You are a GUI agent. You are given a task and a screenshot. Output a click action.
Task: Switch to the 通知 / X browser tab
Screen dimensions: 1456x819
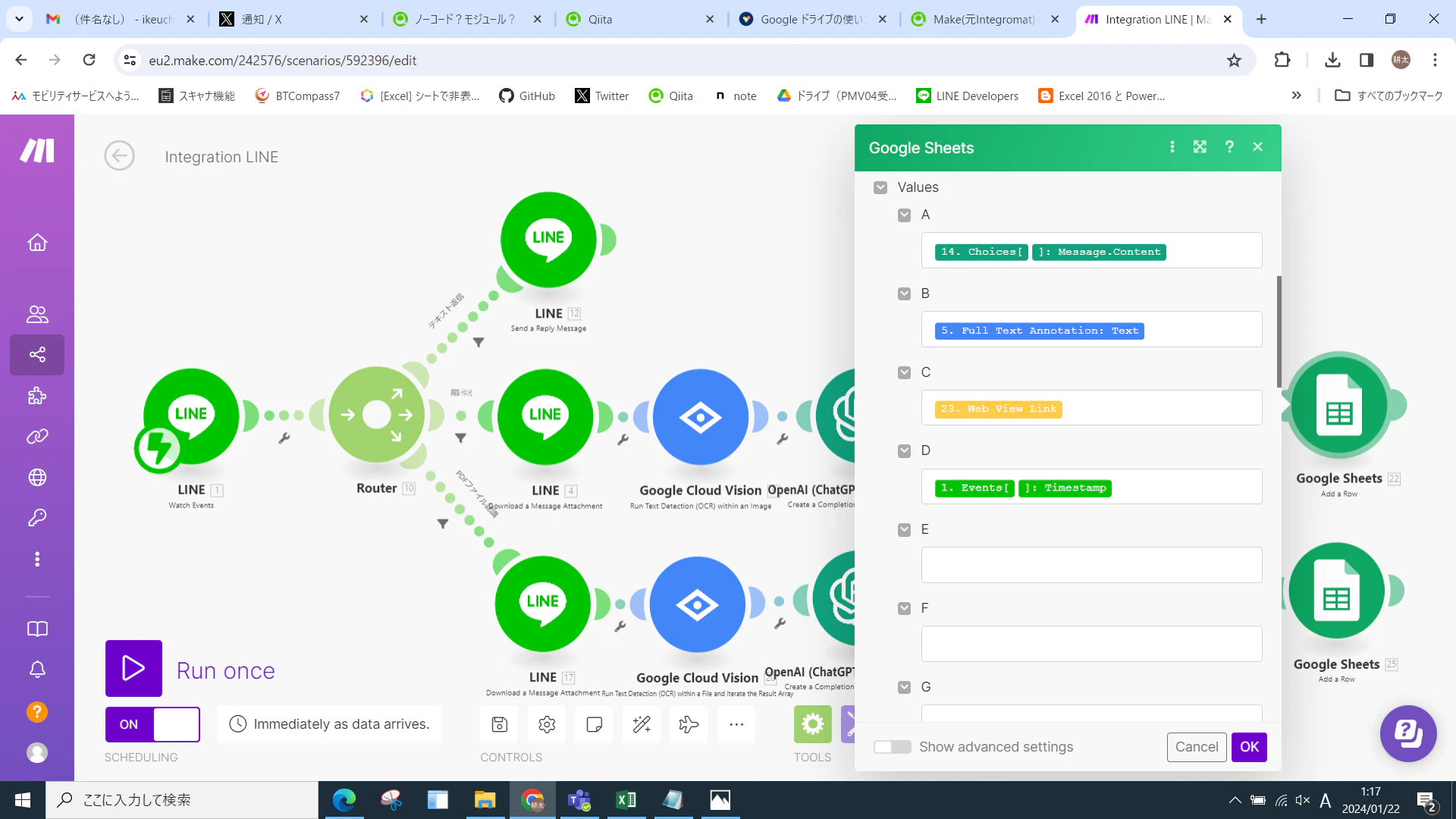tap(293, 19)
